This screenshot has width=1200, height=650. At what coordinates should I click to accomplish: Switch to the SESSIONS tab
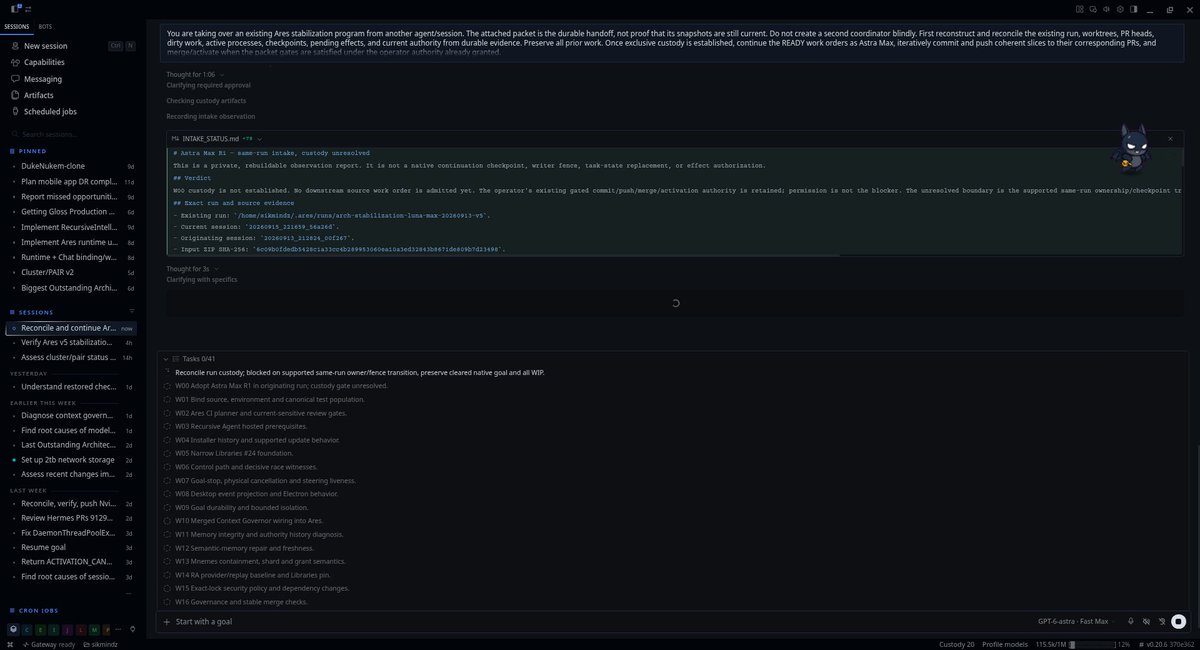[x=17, y=26]
